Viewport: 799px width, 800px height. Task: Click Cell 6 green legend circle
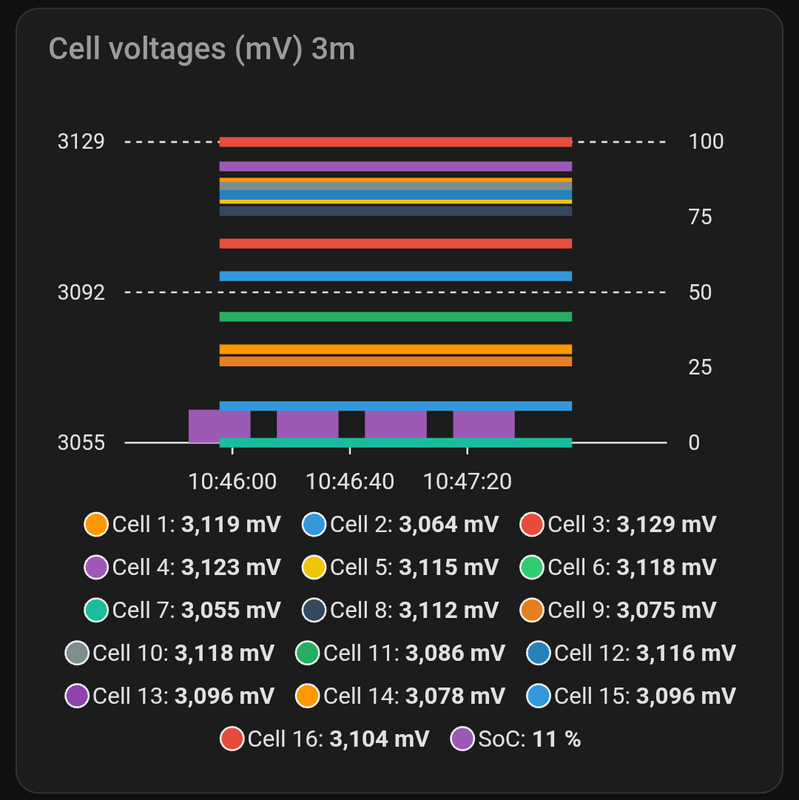click(x=532, y=567)
